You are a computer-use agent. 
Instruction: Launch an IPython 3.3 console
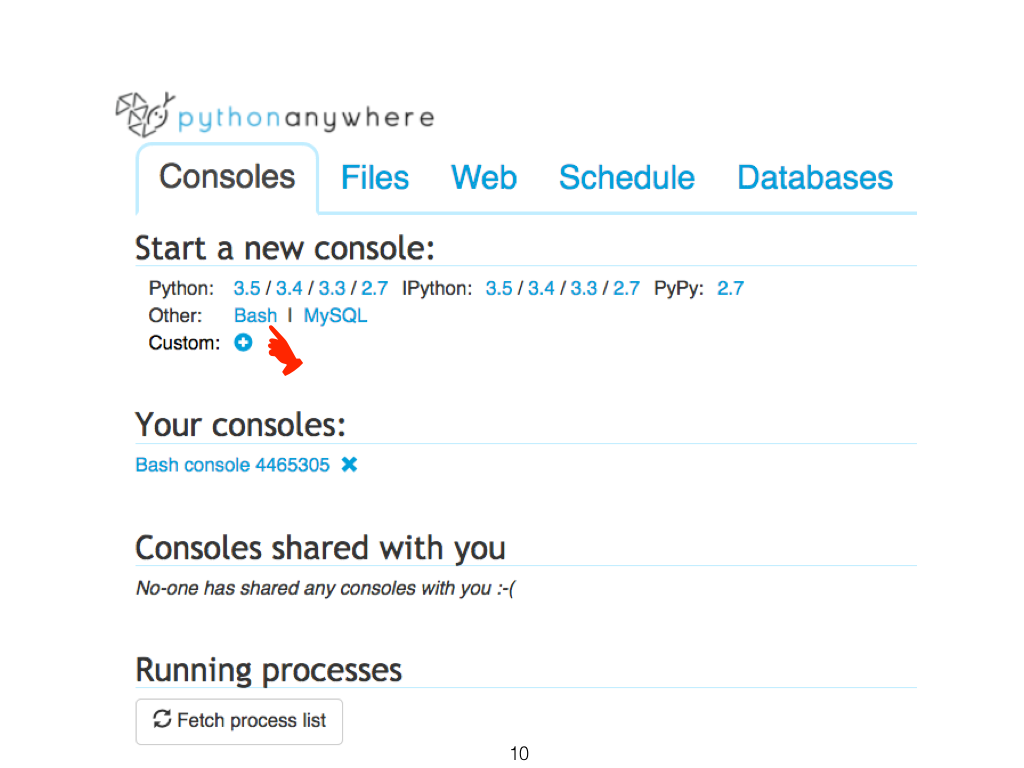click(x=584, y=288)
